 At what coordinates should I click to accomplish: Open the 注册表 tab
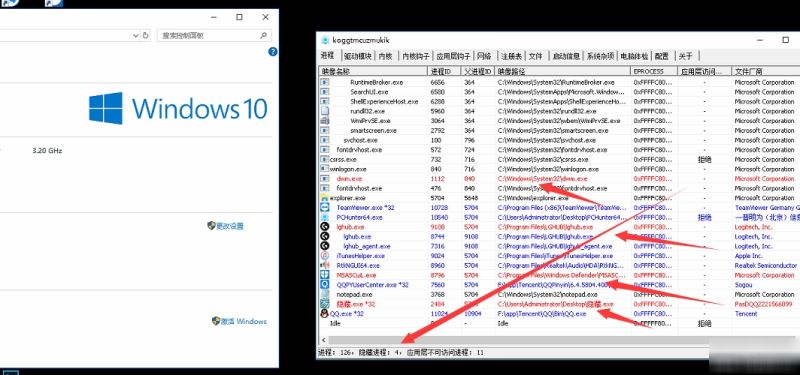(x=511, y=56)
